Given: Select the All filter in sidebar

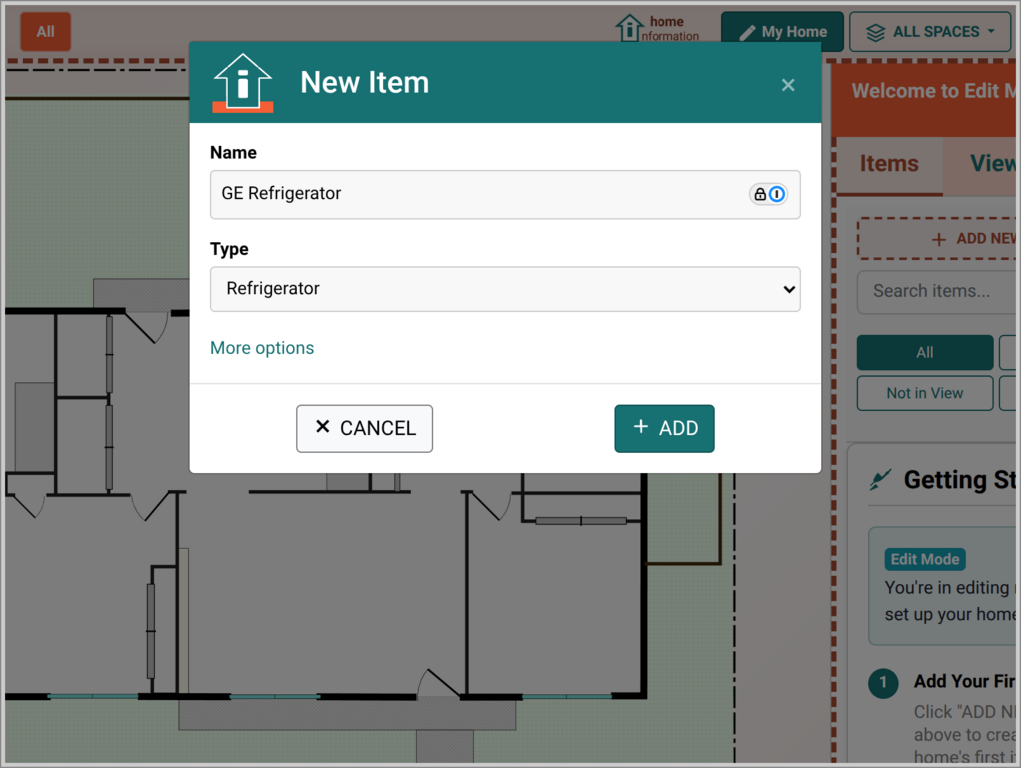Looking at the screenshot, I should (x=925, y=352).
